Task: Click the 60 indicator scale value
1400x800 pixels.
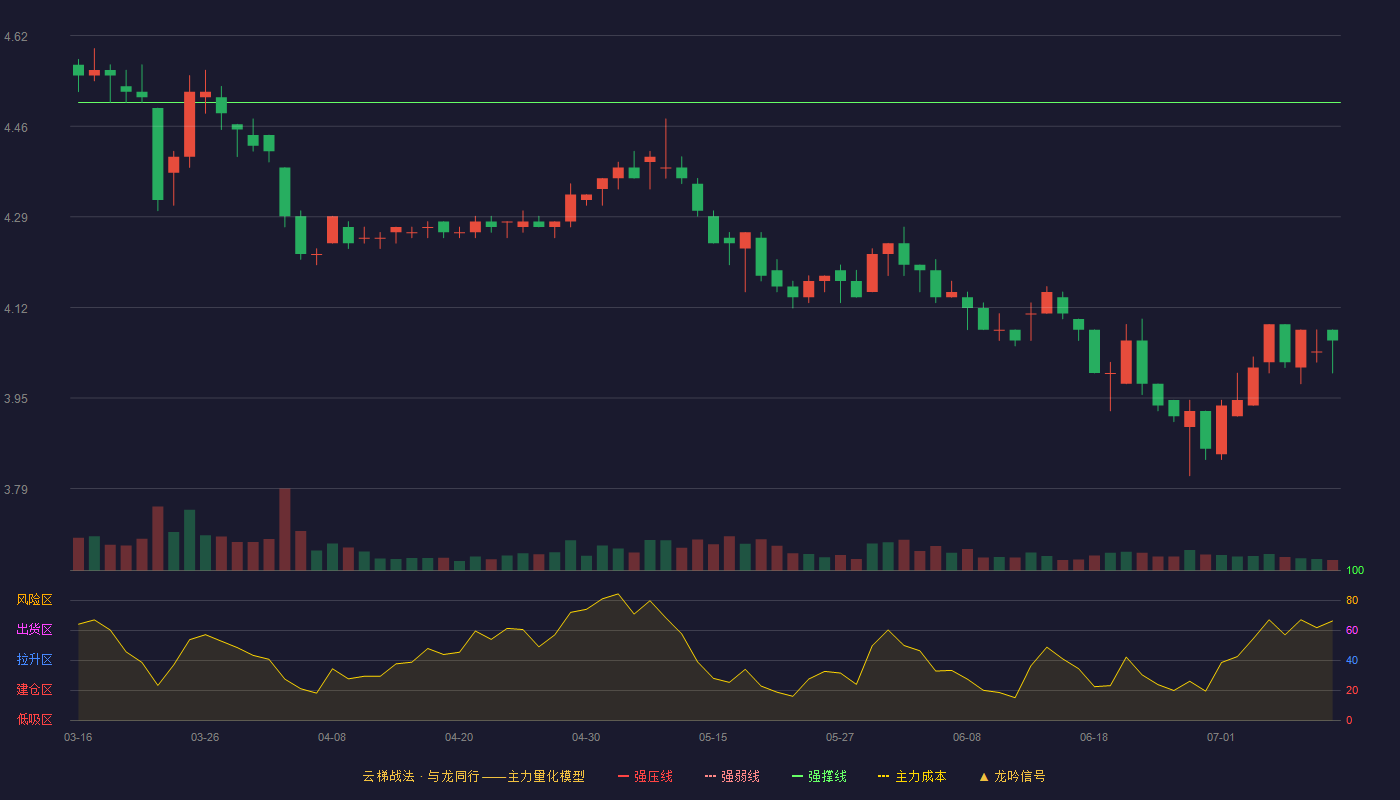Action: 1352,630
